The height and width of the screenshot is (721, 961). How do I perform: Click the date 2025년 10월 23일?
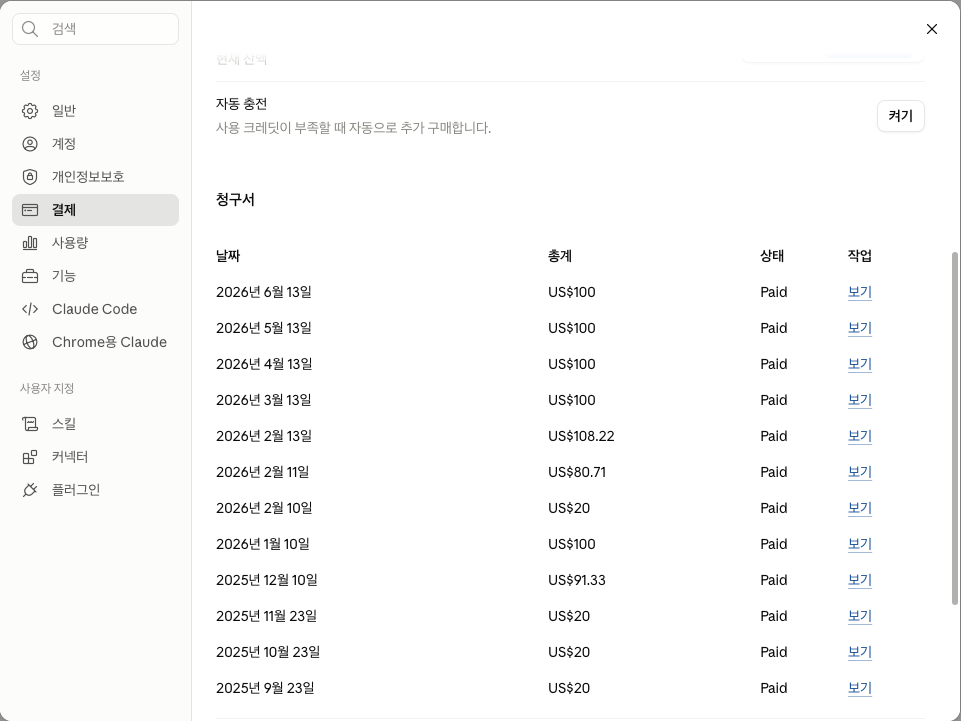pyautogui.click(x=268, y=652)
